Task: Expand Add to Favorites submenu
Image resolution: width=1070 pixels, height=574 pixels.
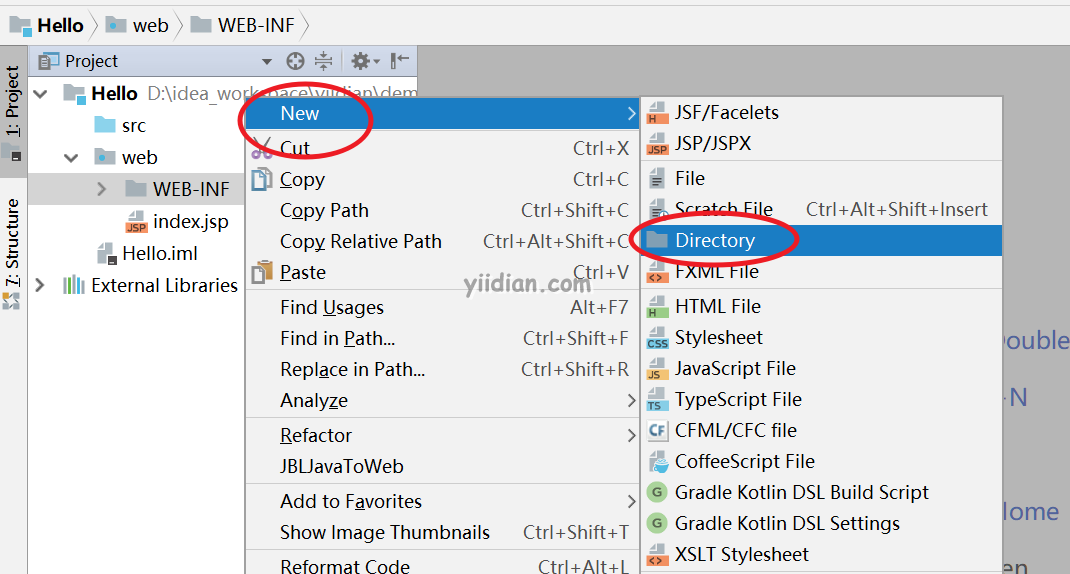Action: click(442, 502)
